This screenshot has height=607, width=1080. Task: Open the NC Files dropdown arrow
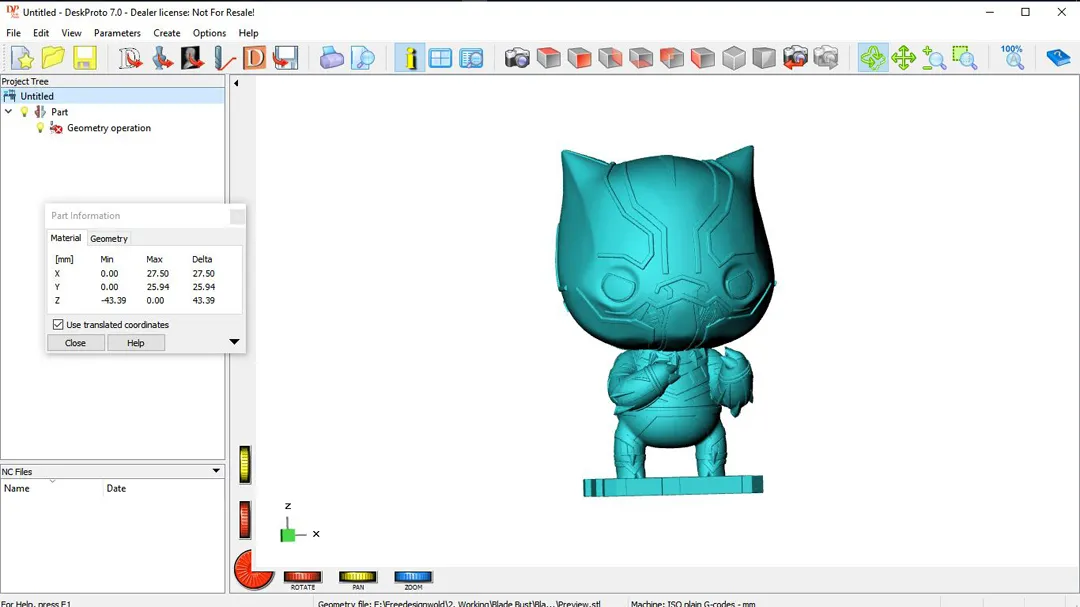216,471
